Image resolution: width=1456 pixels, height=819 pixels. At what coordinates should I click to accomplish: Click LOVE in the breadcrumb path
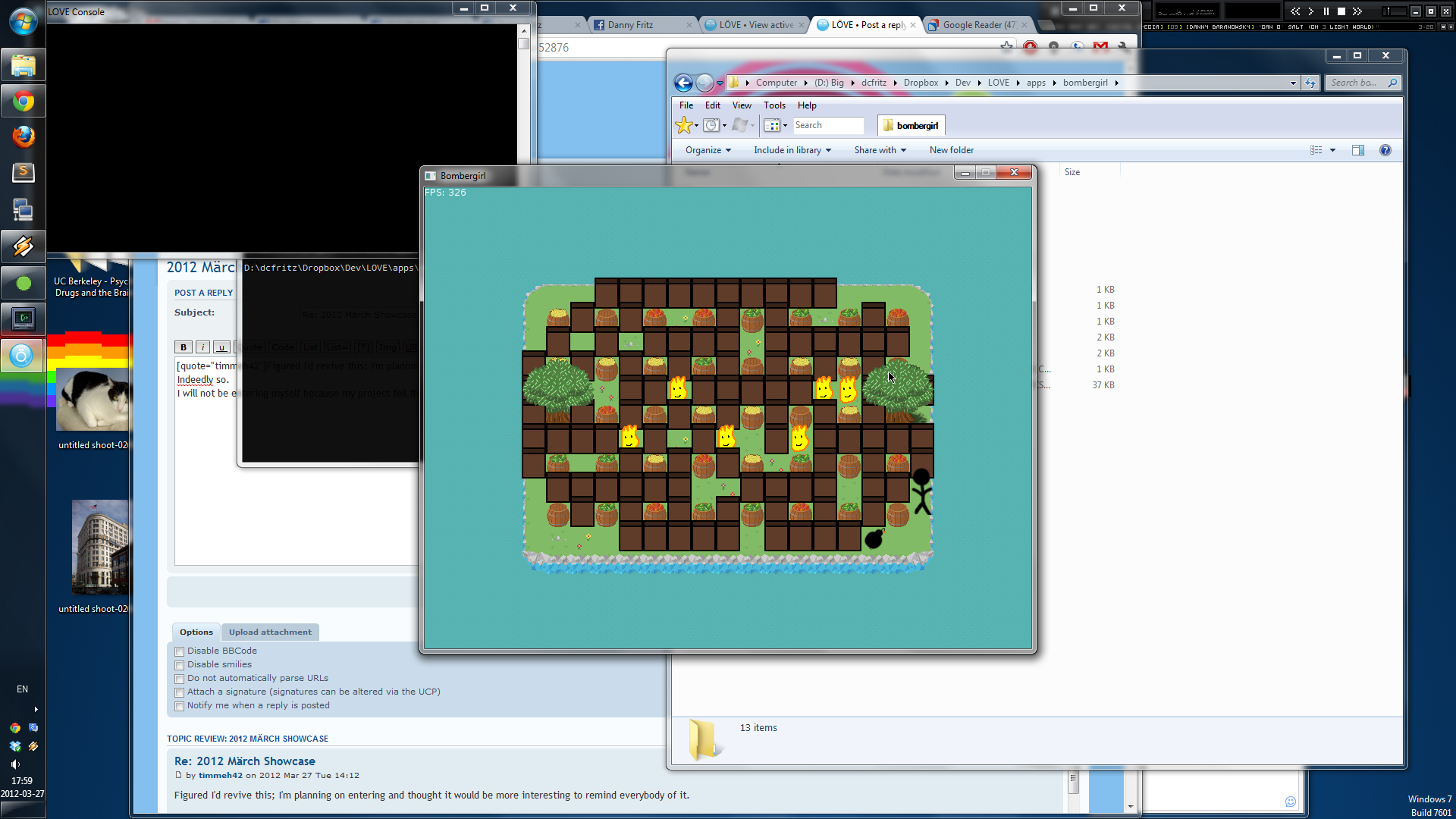click(x=998, y=83)
